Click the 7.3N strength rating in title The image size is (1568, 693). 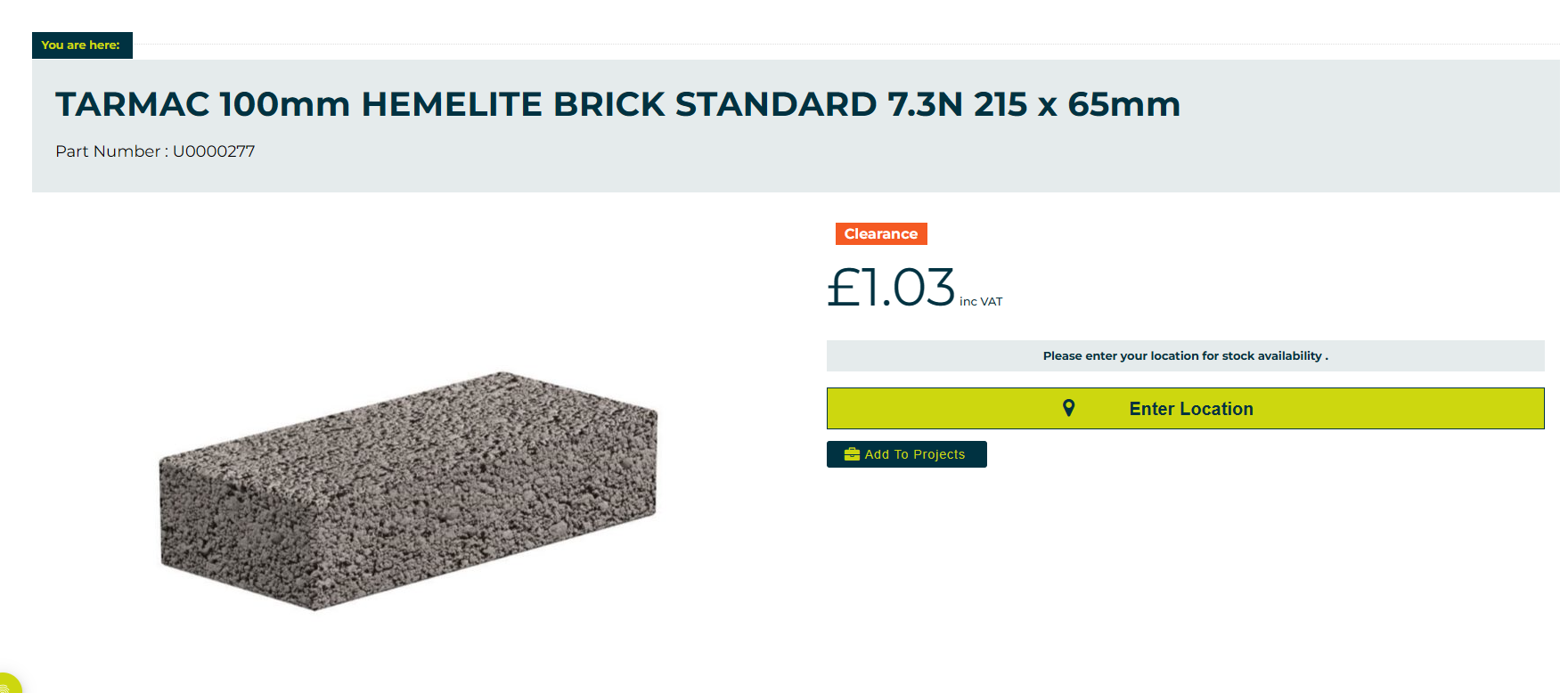point(925,104)
